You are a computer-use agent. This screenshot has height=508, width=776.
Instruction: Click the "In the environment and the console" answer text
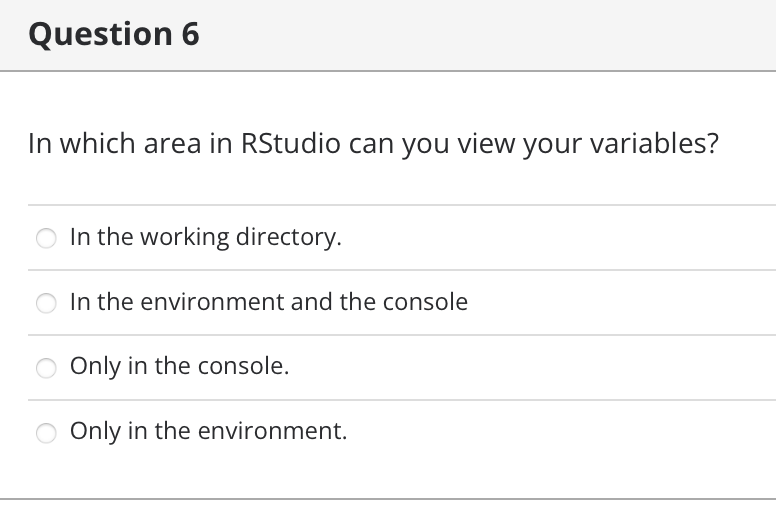[268, 302]
